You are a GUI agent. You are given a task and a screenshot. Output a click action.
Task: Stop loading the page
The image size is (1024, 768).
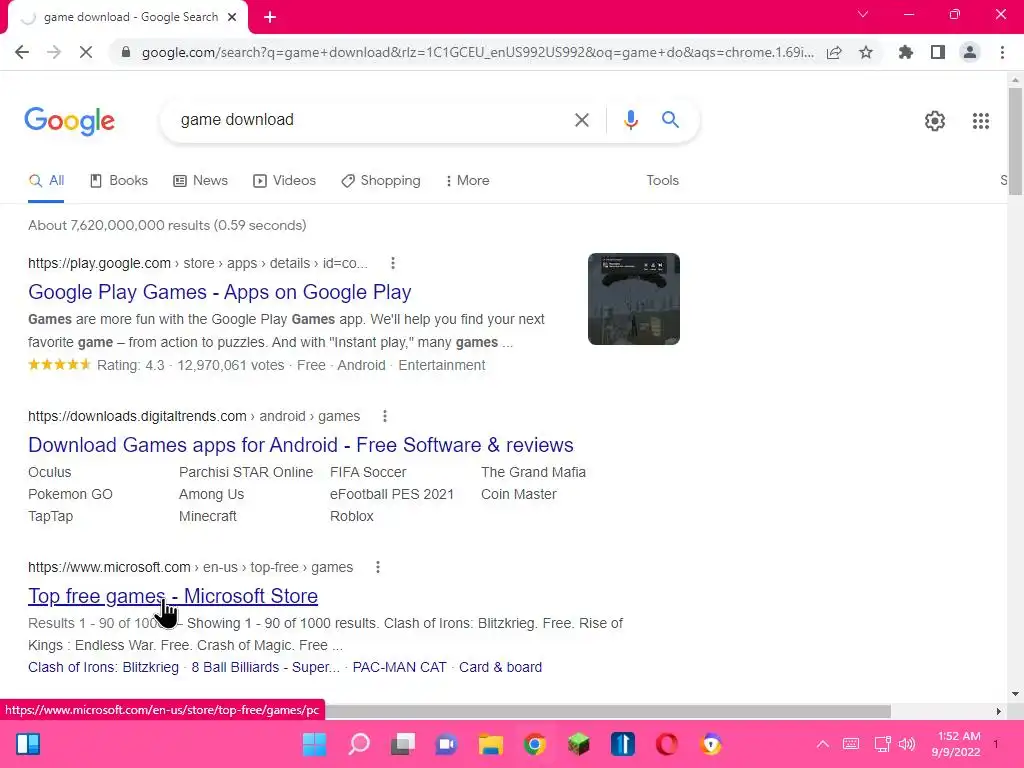(86, 52)
